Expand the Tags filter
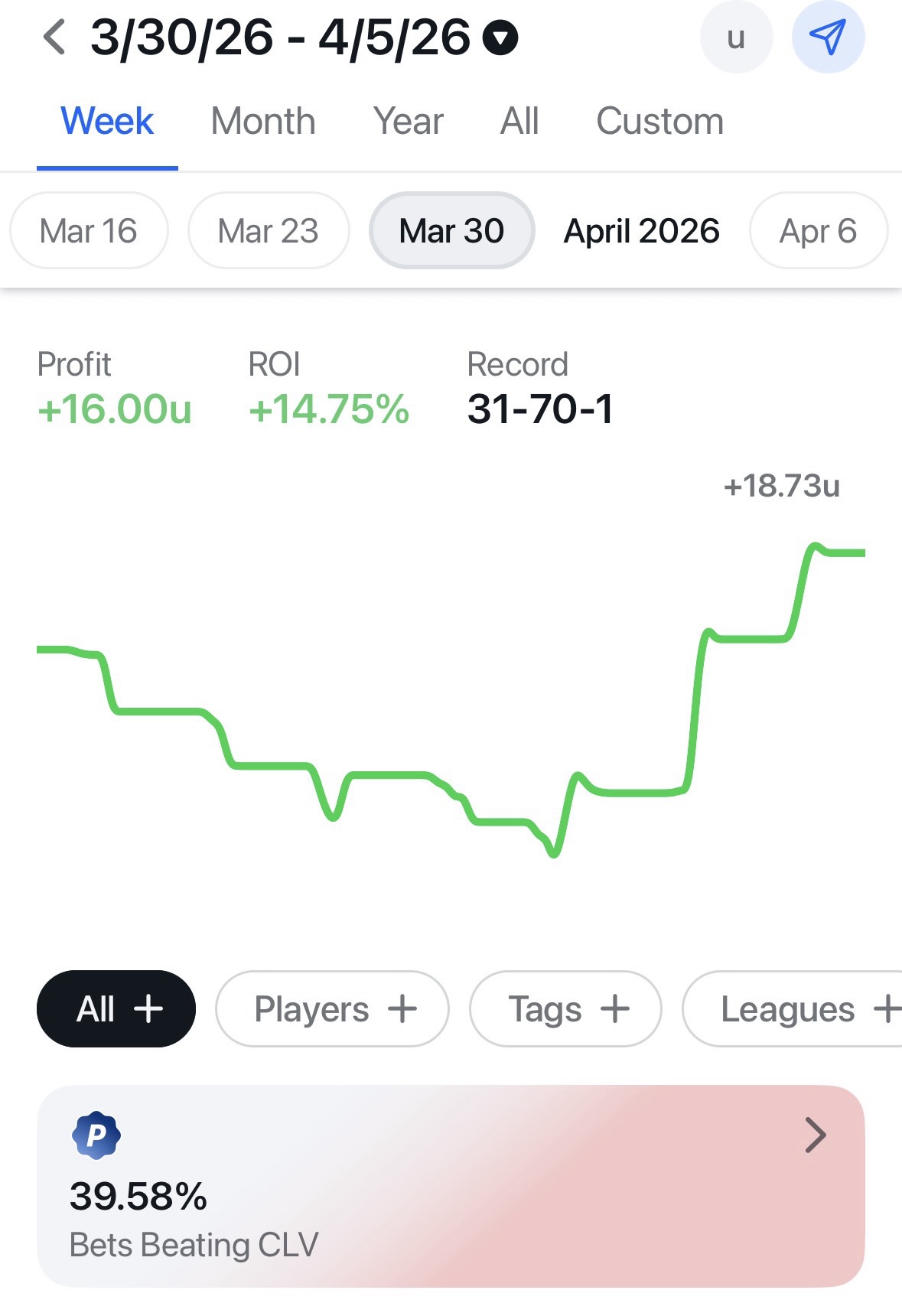This screenshot has width=902, height=1316. (x=565, y=1009)
